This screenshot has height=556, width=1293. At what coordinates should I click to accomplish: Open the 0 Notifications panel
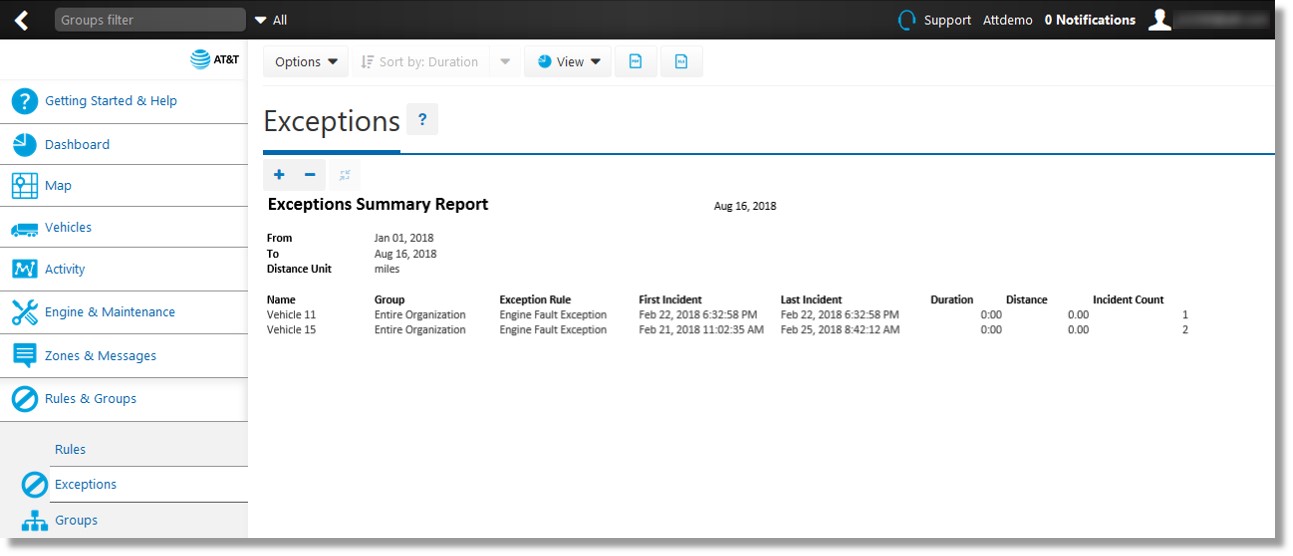[1090, 20]
